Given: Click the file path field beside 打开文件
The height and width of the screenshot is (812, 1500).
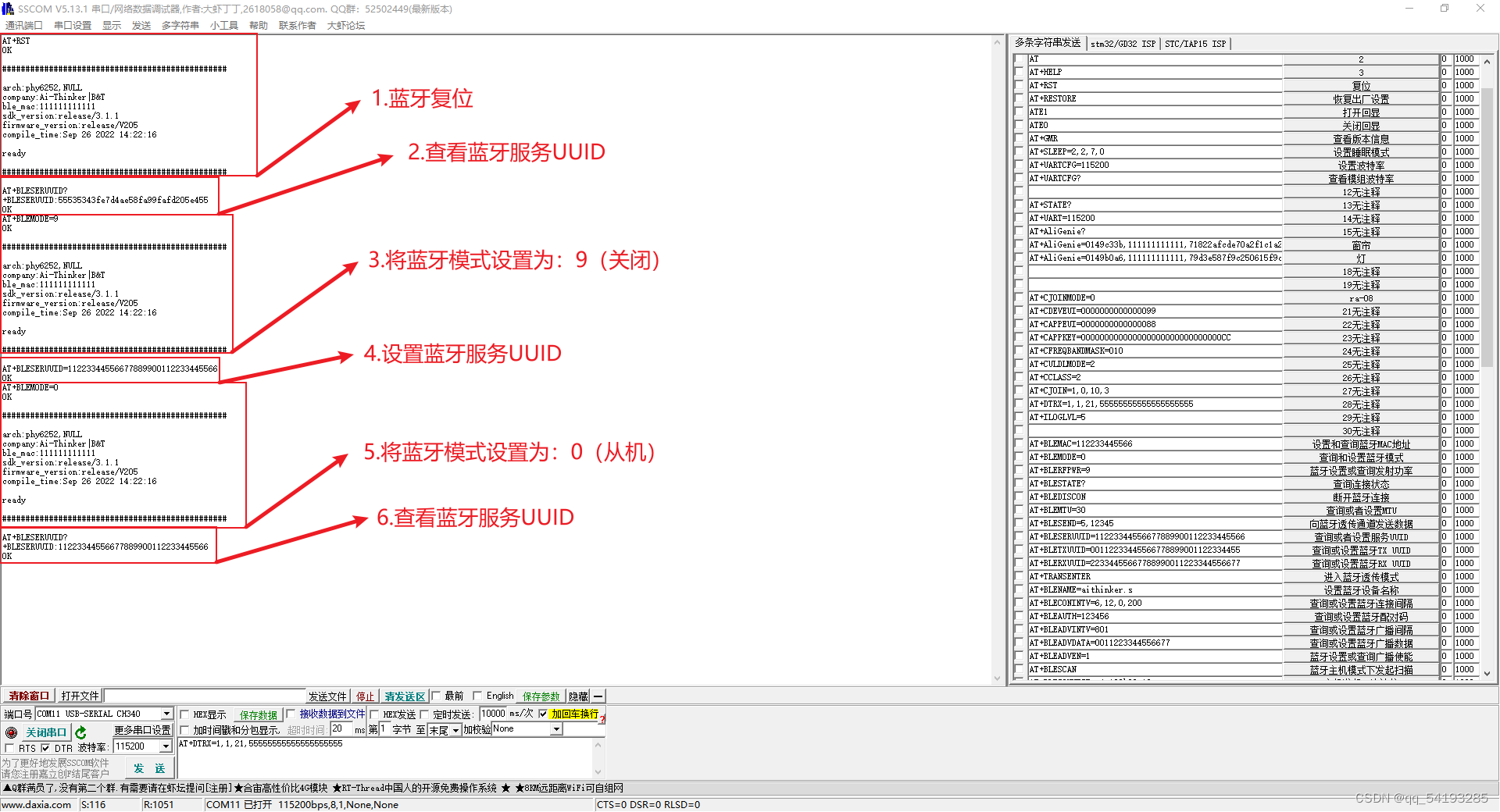Looking at the screenshot, I should coord(205,696).
